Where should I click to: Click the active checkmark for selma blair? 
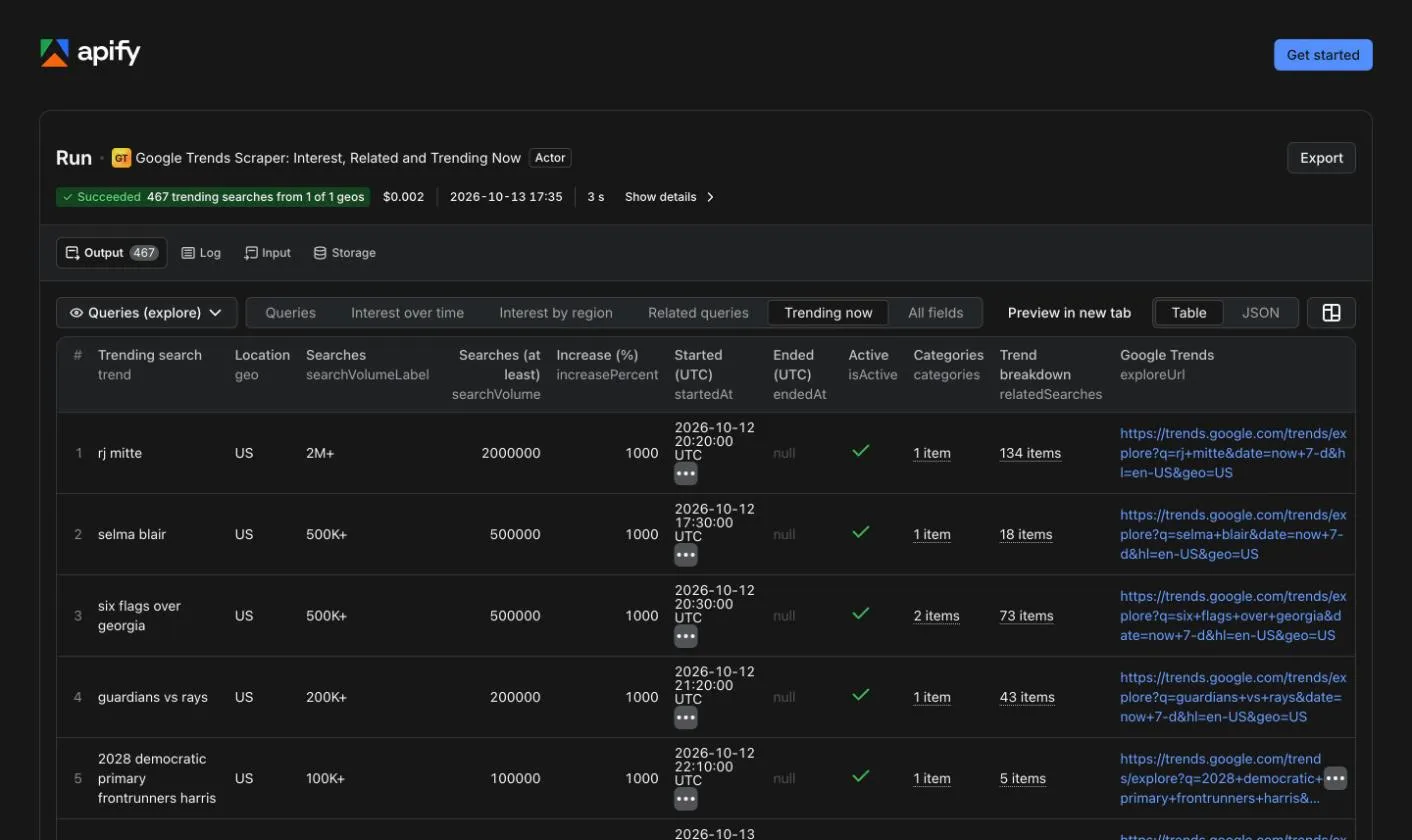pos(860,533)
